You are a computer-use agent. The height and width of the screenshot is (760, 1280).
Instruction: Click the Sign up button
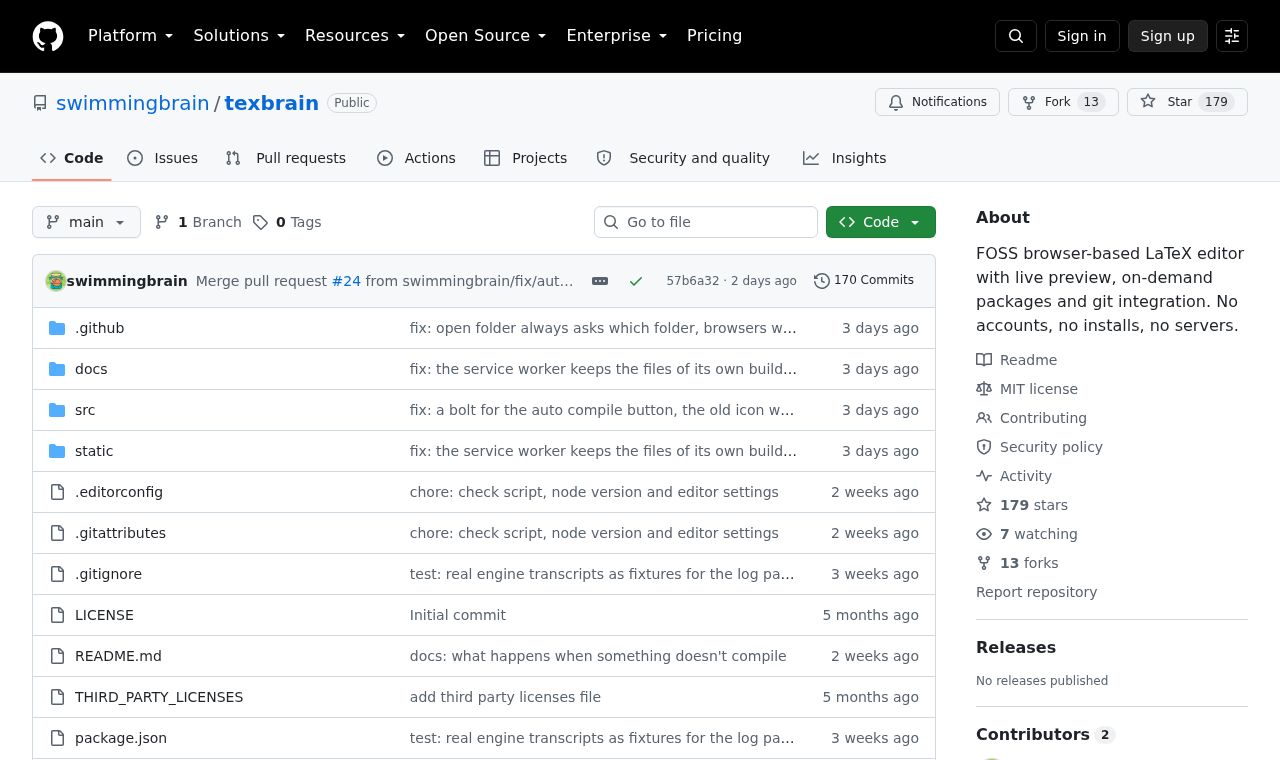click(1168, 36)
